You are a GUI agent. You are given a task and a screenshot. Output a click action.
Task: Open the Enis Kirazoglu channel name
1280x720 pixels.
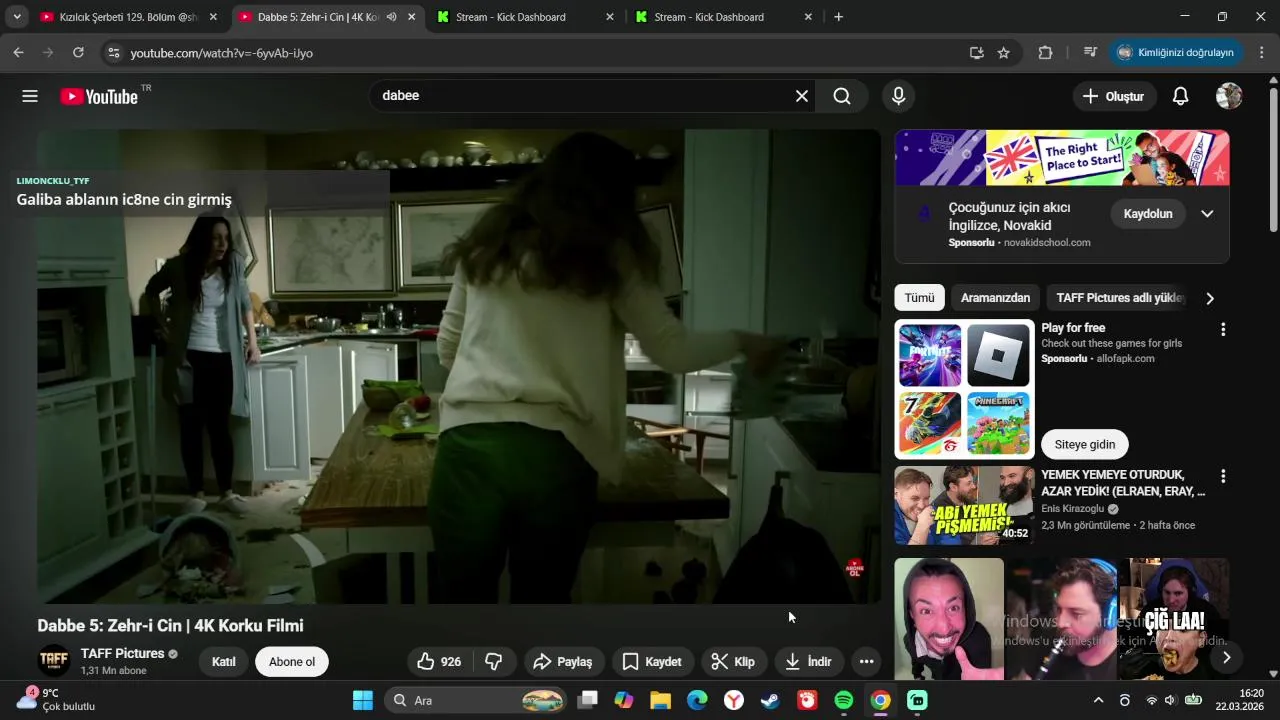click(x=1072, y=508)
